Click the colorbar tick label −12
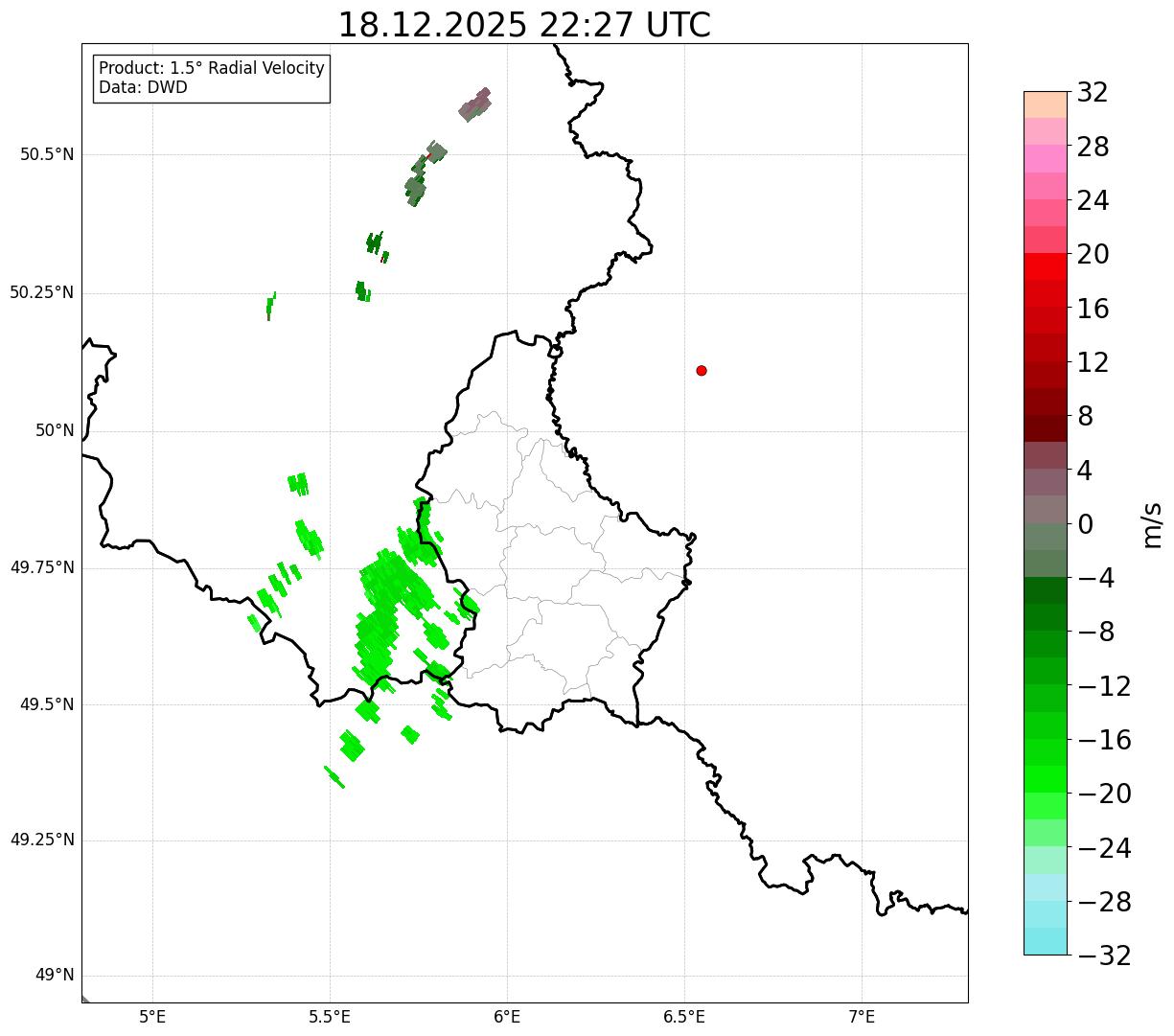Viewport: 1174px width, 1036px height. 1104,685
